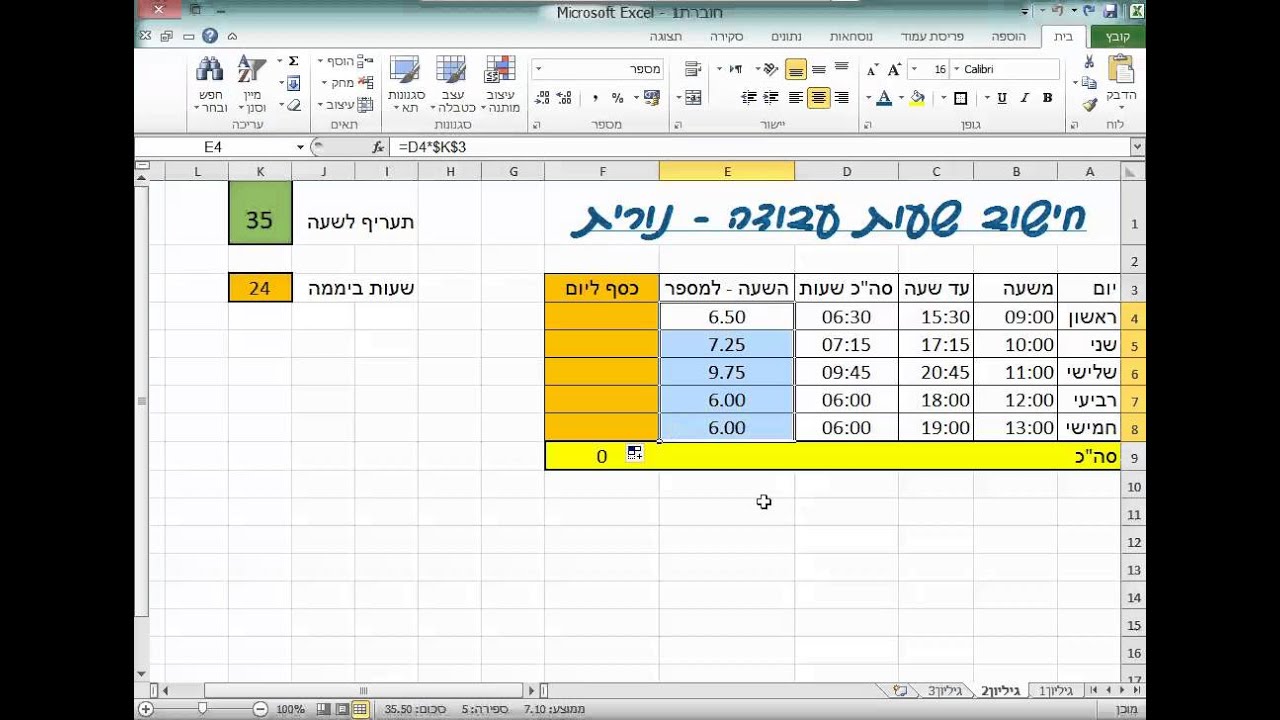Screen dimensions: 1280x720
Task: Select the גיליון3 sheet tab
Action: [x=944, y=690]
